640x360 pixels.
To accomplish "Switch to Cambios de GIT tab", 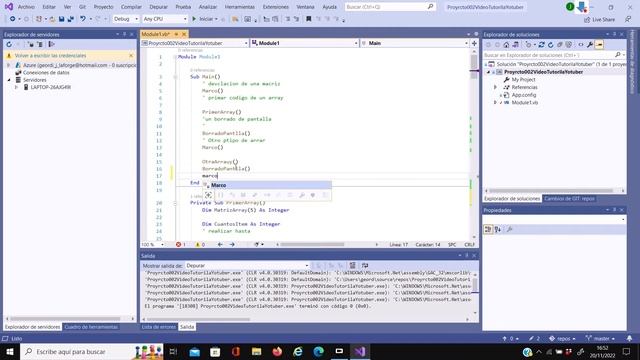I will click(x=569, y=199).
